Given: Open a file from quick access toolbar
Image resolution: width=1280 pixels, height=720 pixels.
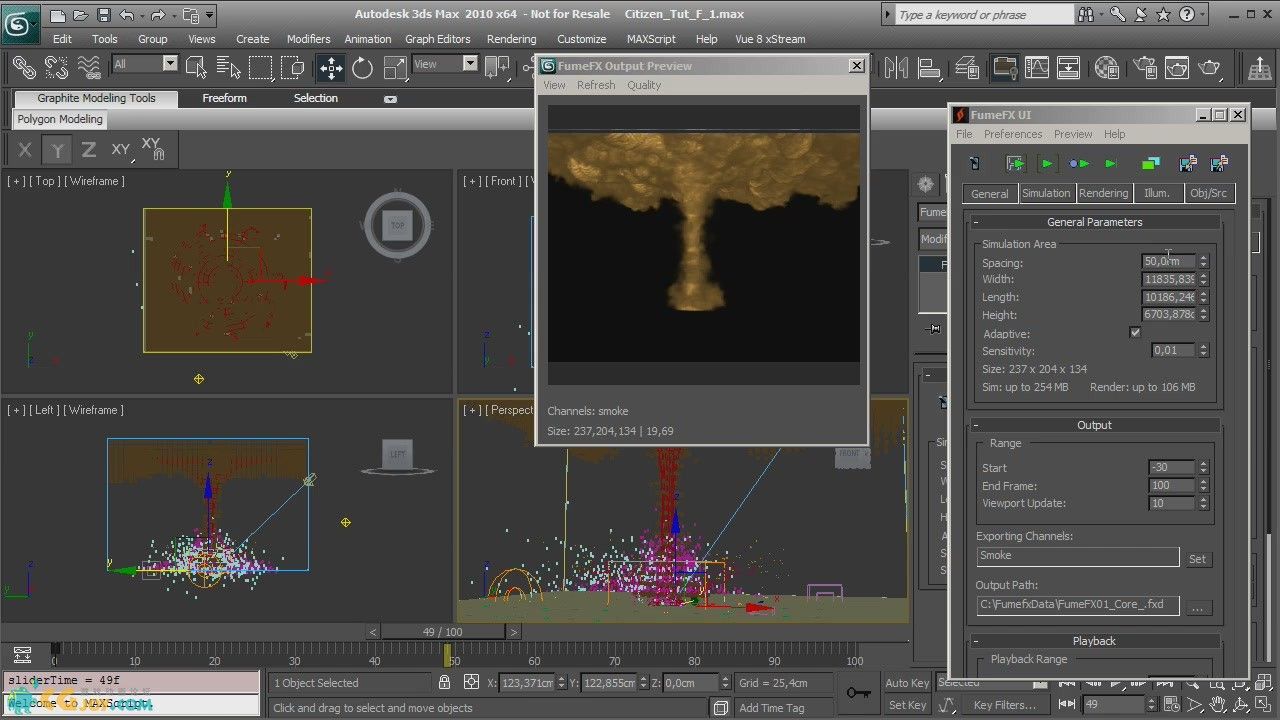Looking at the screenshot, I should click(81, 15).
